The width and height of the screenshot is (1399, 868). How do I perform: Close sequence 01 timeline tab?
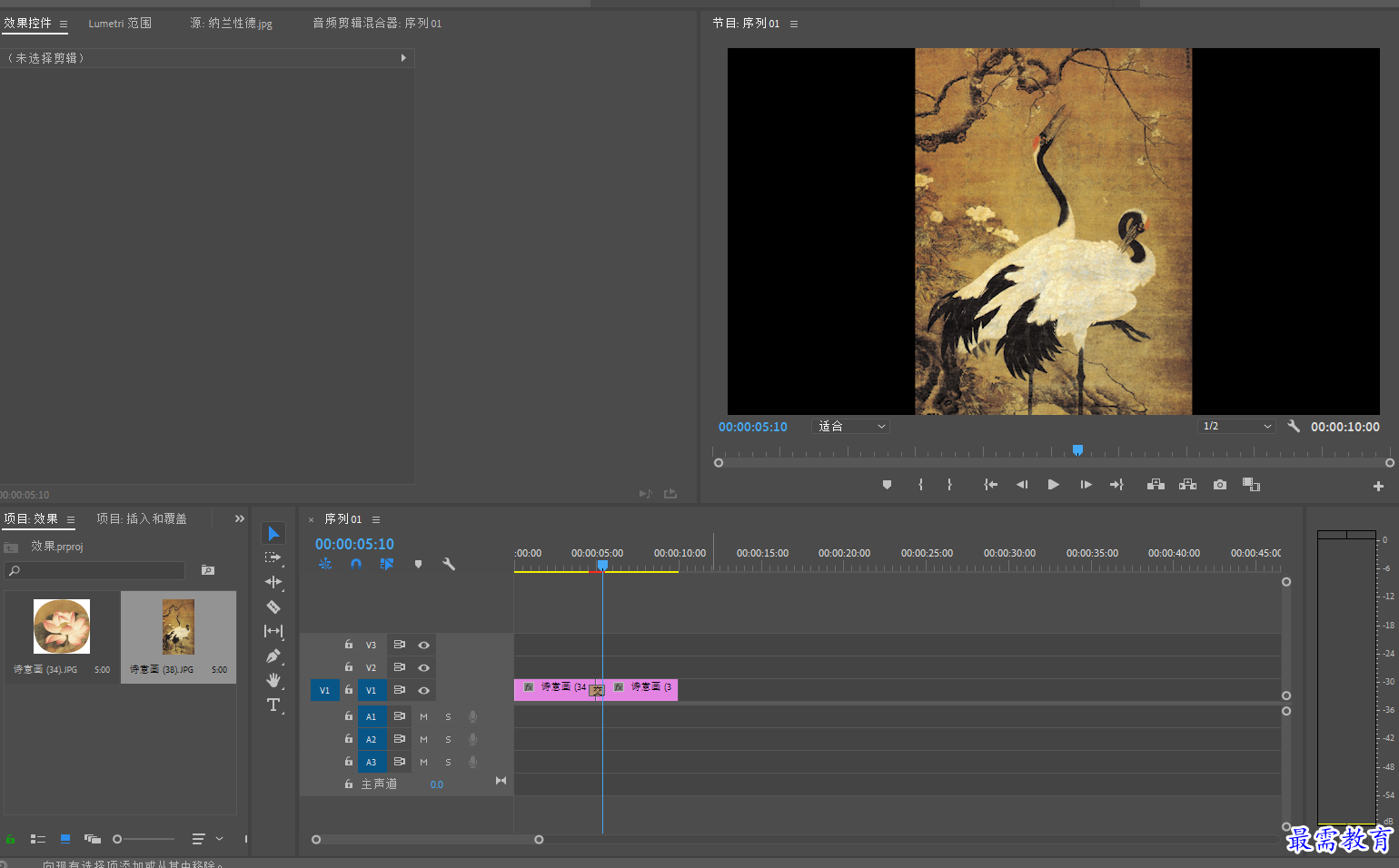(x=311, y=519)
